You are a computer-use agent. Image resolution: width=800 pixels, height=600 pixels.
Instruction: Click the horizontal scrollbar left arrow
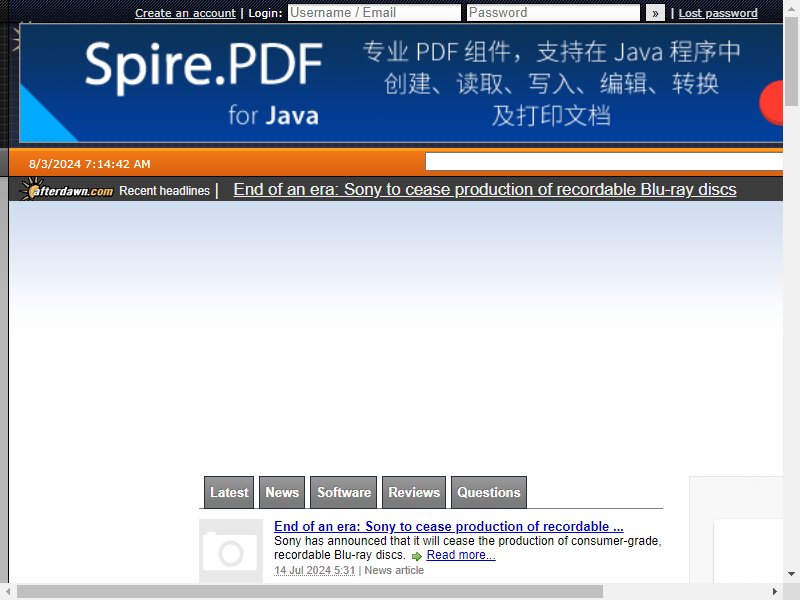8,591
